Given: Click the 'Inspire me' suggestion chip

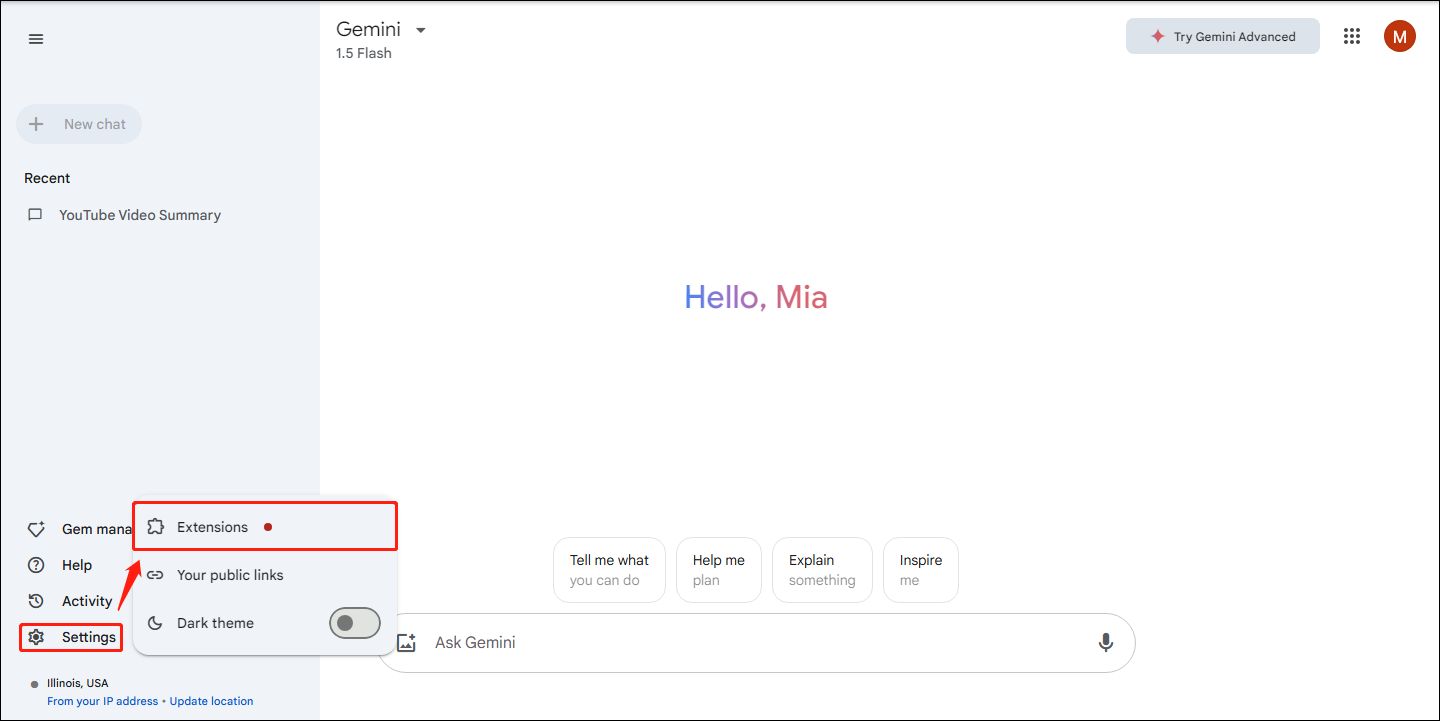Looking at the screenshot, I should tap(921, 570).
